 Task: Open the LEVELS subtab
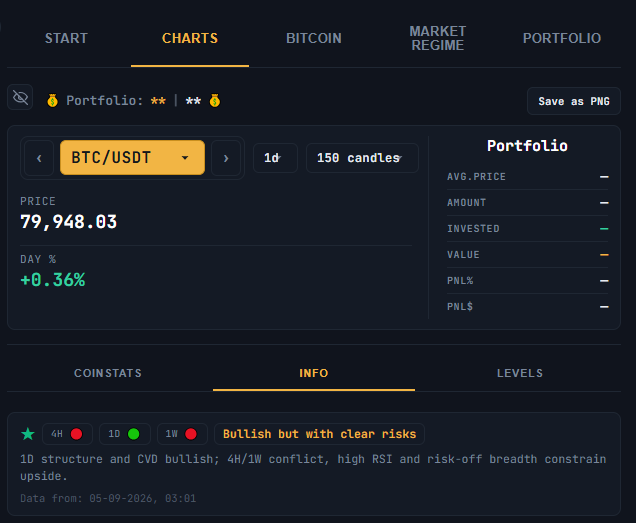pyautogui.click(x=520, y=373)
